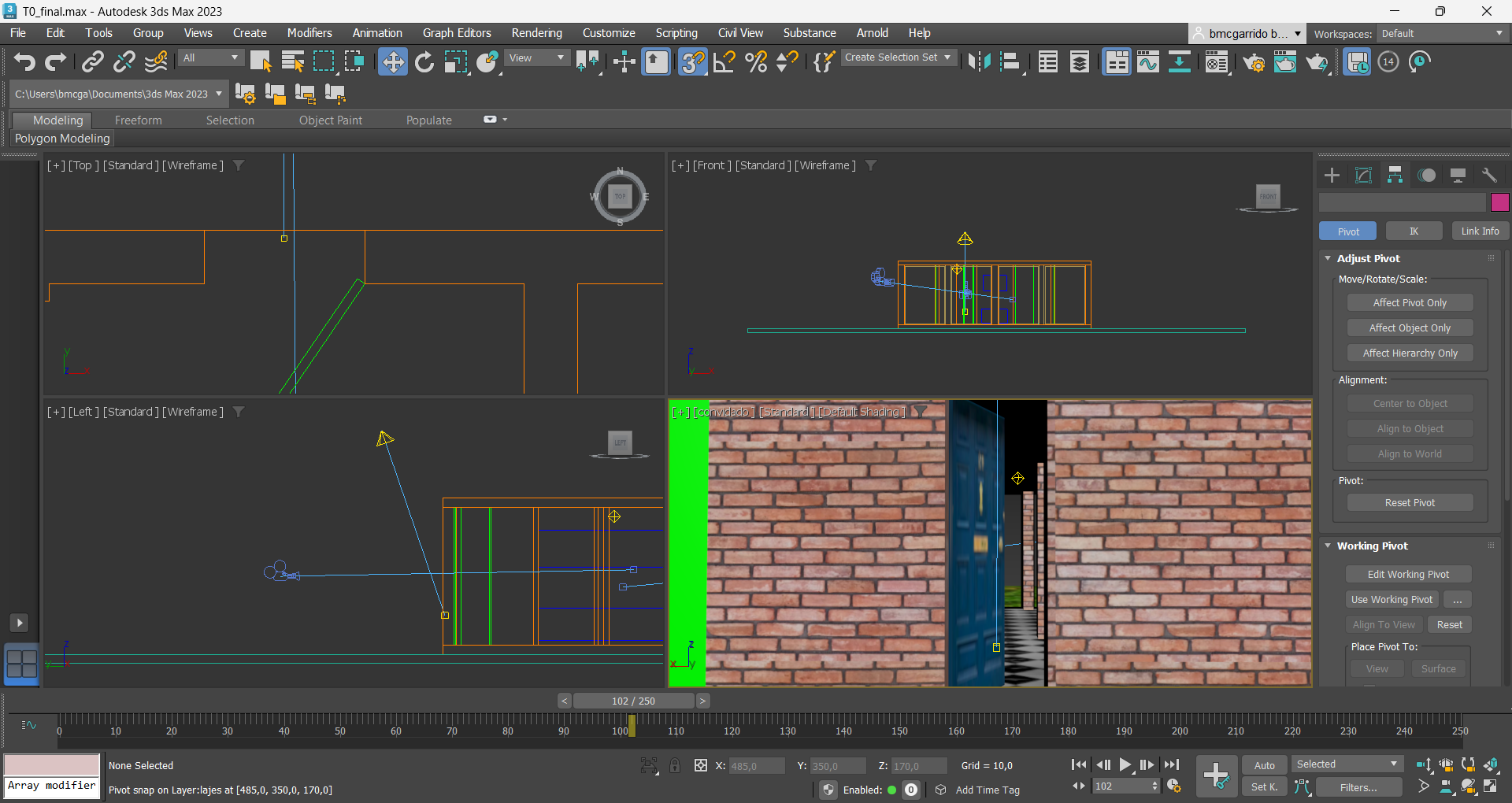Viewport: 1512px width, 803px height.
Task: Open the Mirror tool
Action: click(x=979, y=61)
